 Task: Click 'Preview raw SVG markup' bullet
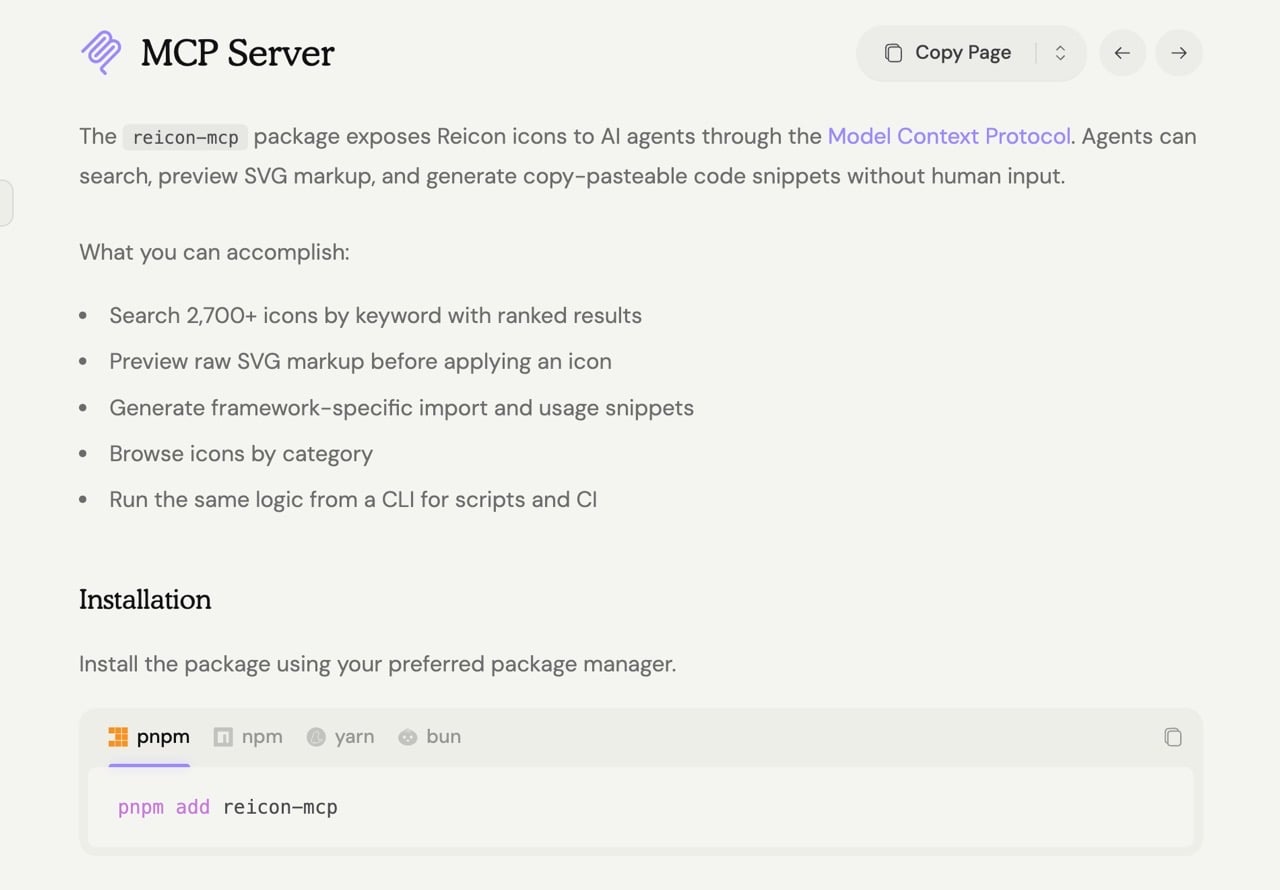click(x=360, y=362)
